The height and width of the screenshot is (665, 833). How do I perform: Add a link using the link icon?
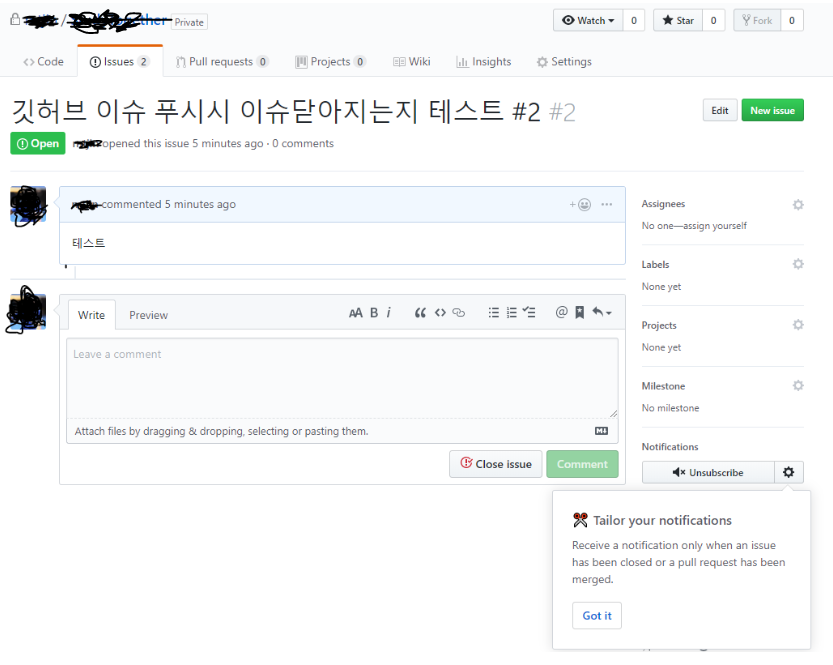pos(458,313)
